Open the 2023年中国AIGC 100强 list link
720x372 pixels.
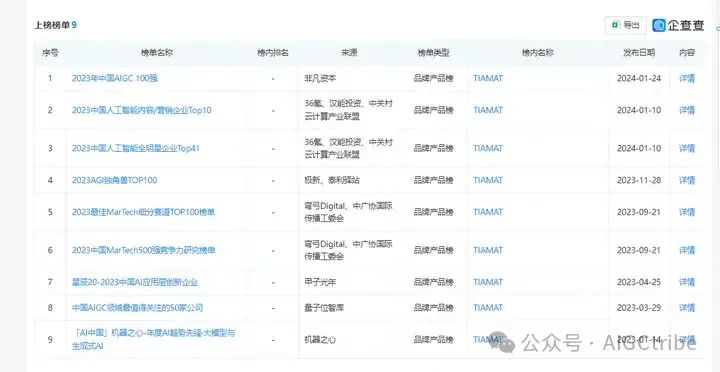[115, 78]
